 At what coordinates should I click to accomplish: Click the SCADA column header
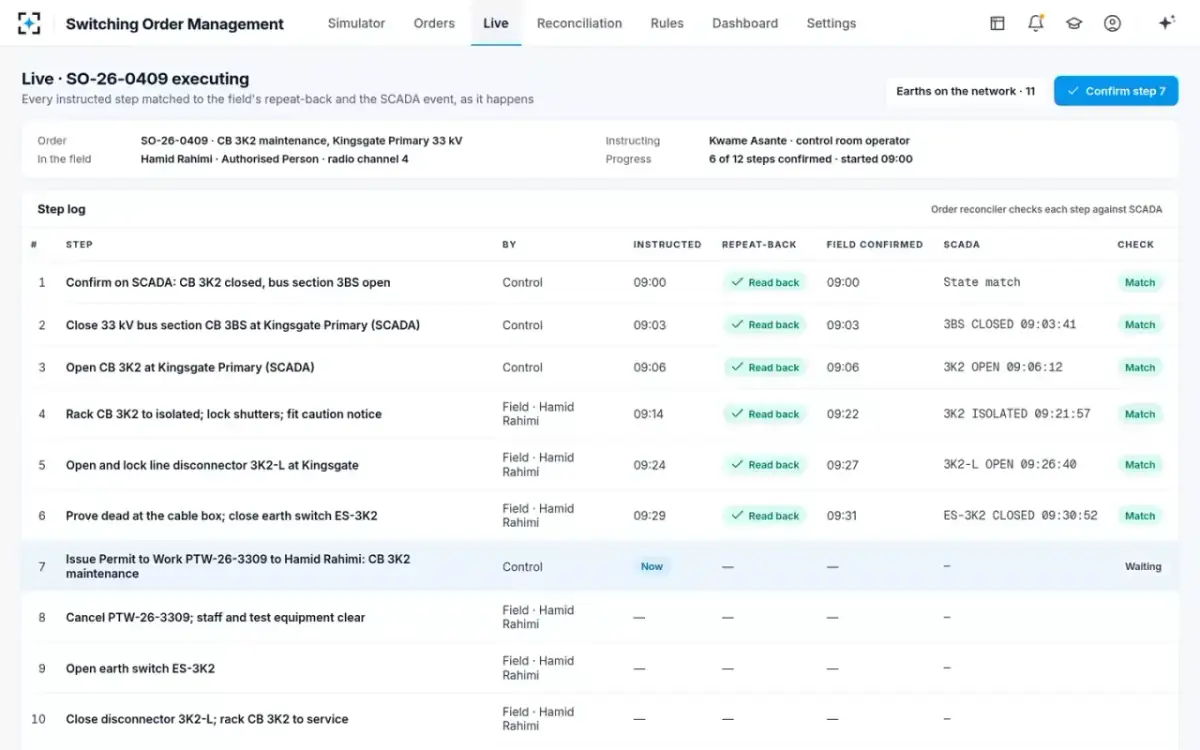(961, 245)
